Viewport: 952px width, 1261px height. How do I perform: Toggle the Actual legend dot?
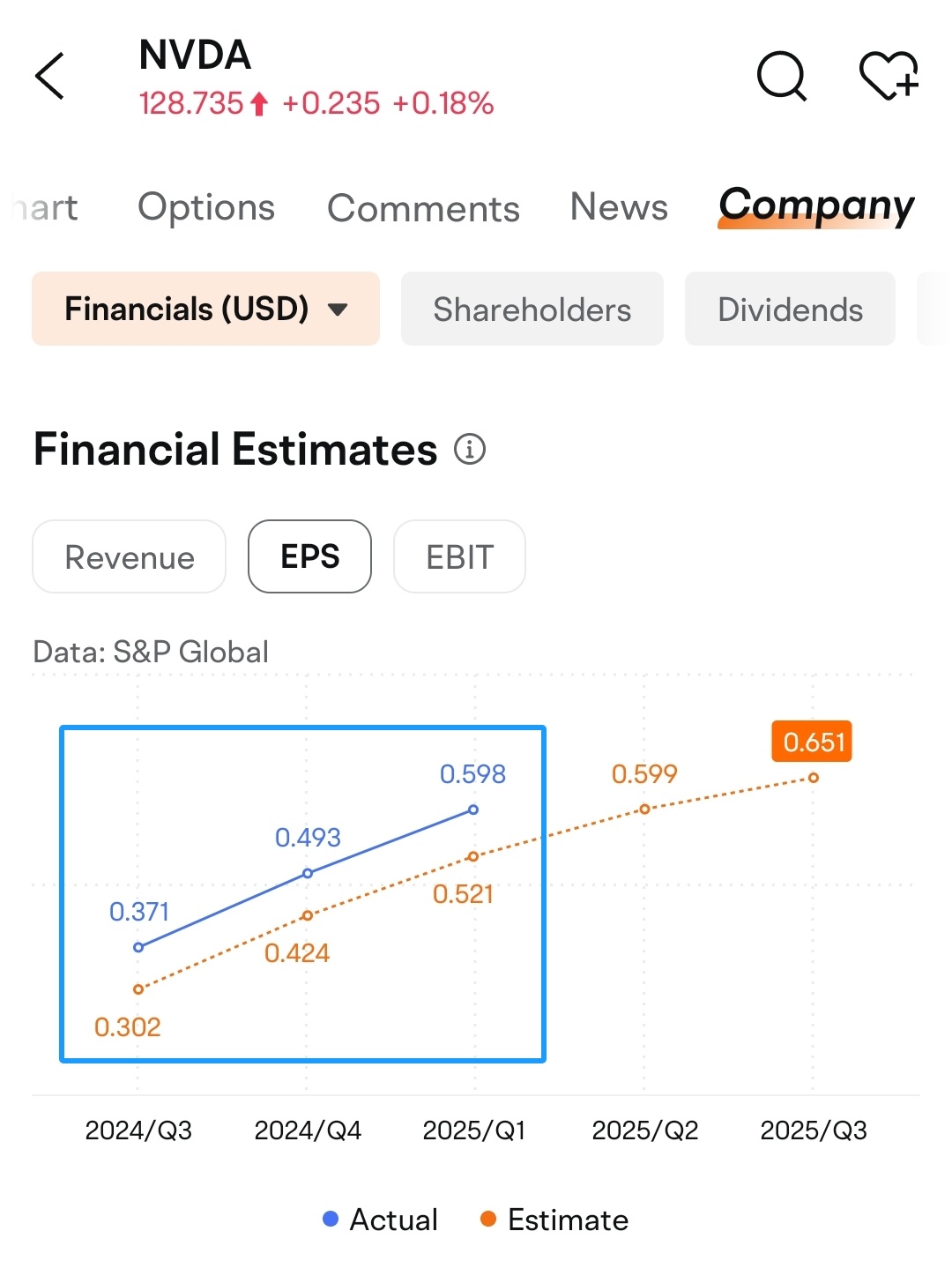point(331,1219)
